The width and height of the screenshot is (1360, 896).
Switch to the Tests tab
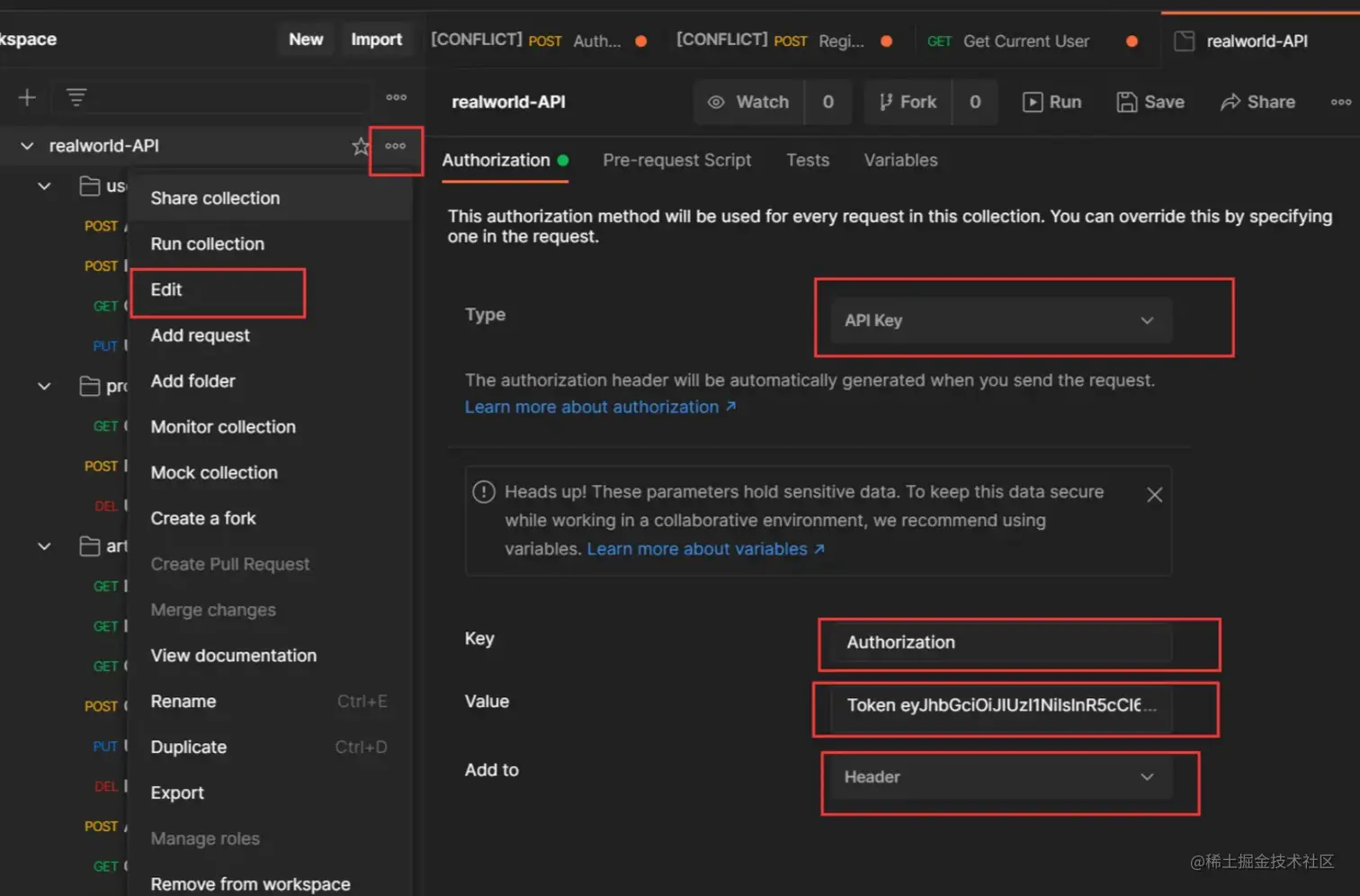click(x=808, y=160)
